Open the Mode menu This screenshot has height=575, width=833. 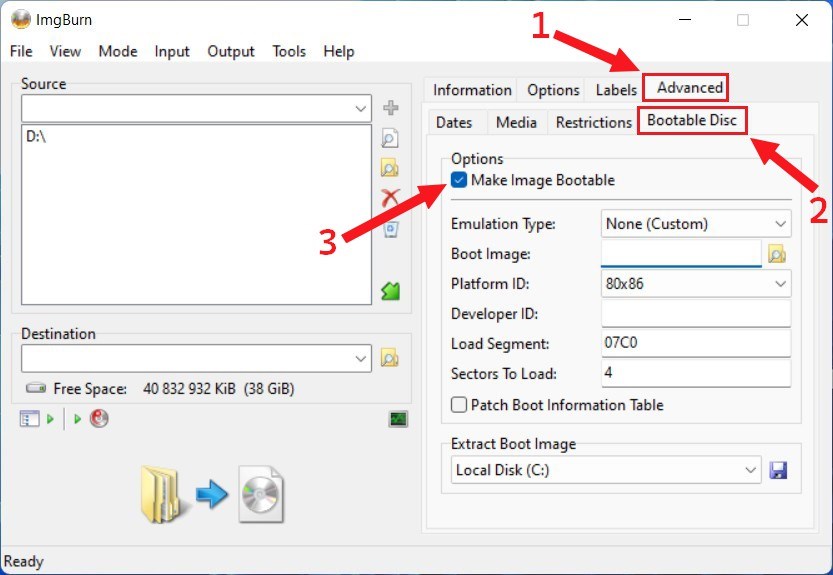pos(118,52)
